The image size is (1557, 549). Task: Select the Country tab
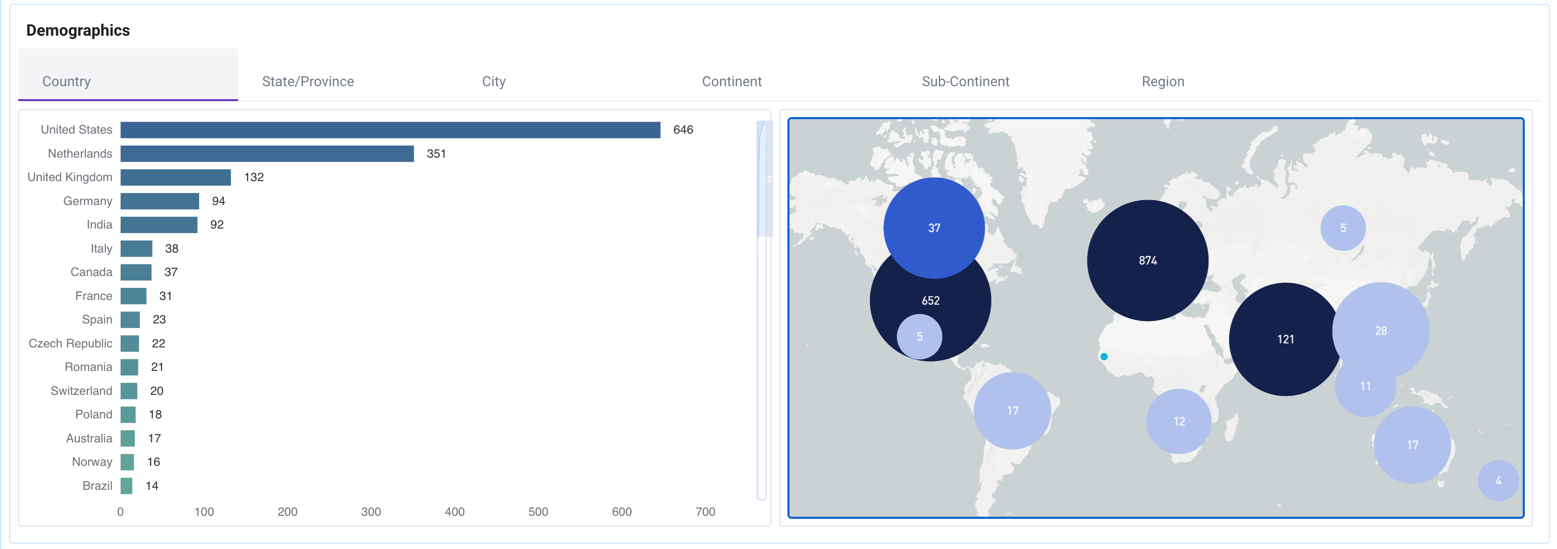(x=67, y=81)
